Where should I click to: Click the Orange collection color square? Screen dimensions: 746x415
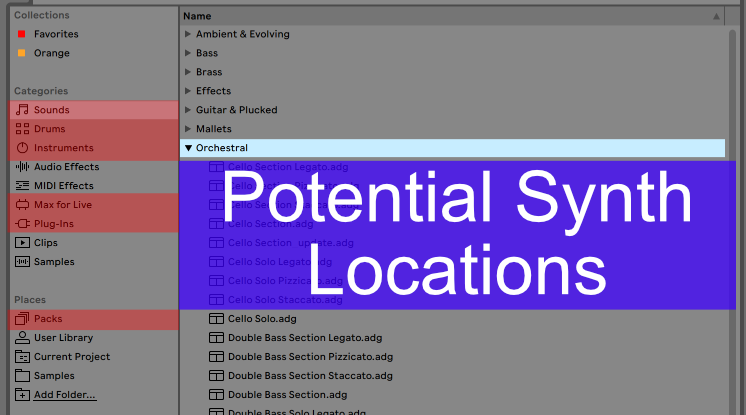pyautogui.click(x=21, y=53)
